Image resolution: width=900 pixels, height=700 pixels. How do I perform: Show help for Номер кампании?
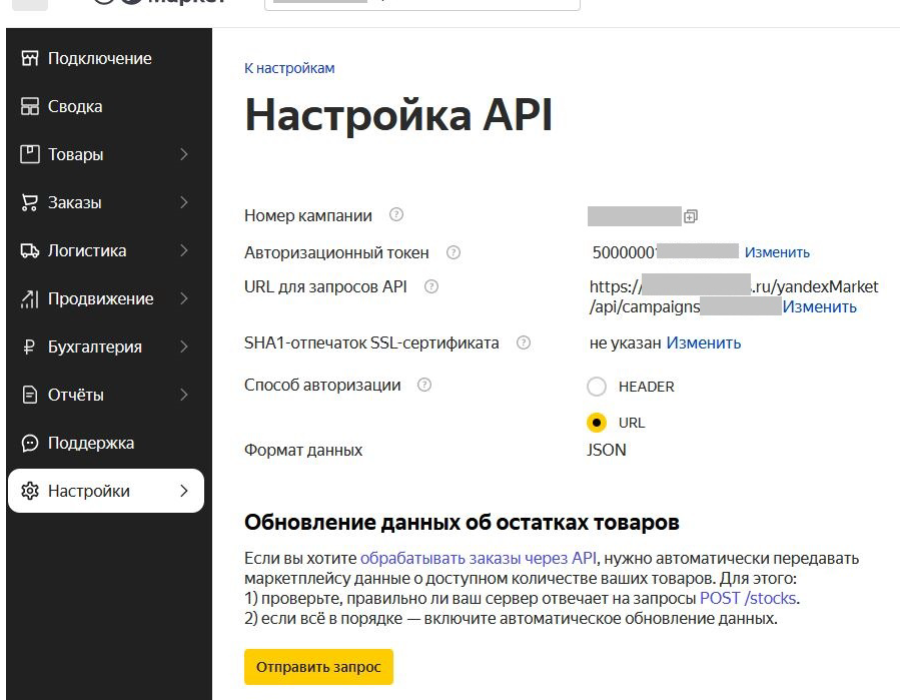click(396, 215)
